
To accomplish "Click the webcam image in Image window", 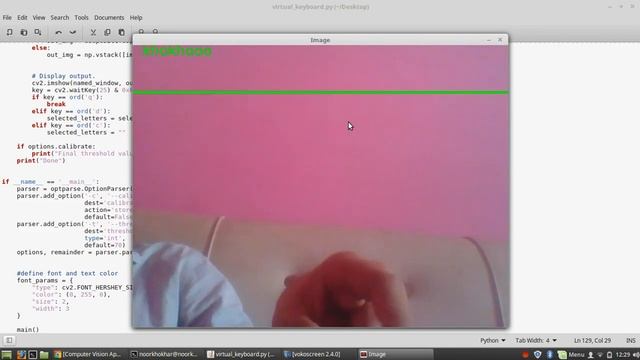I will click(x=320, y=186).
